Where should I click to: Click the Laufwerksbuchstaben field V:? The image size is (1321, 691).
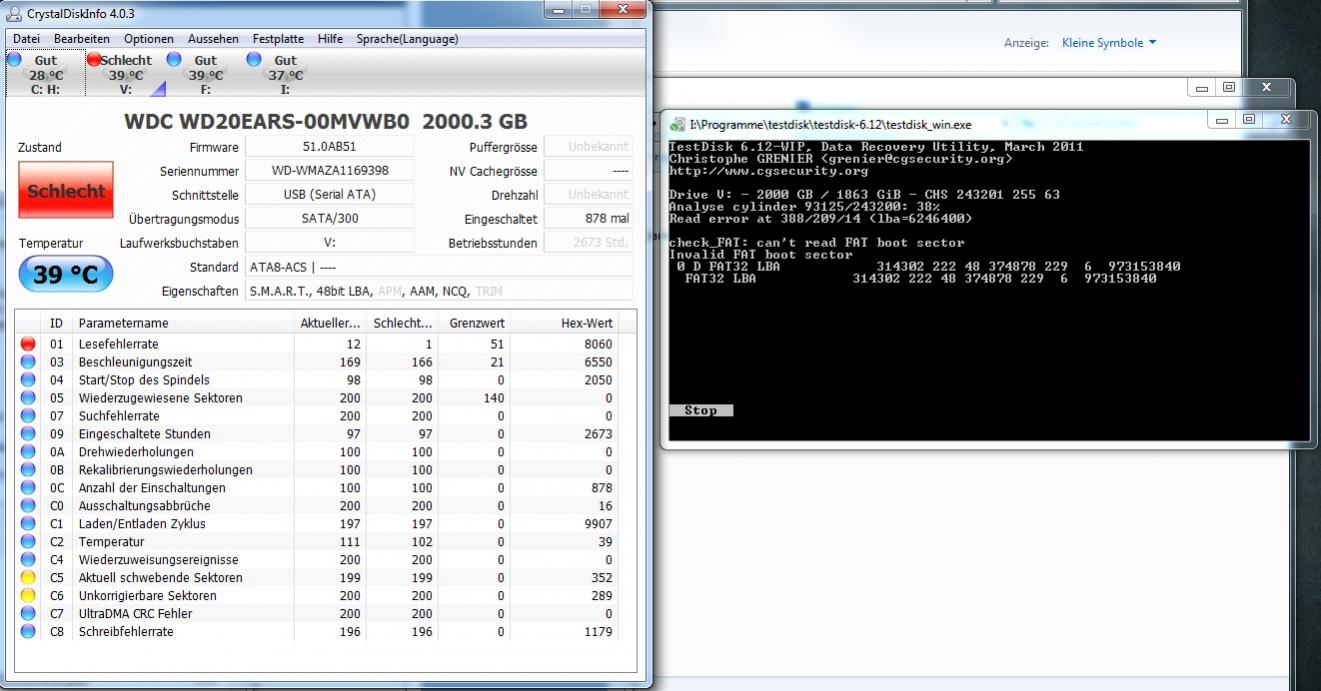(x=330, y=243)
